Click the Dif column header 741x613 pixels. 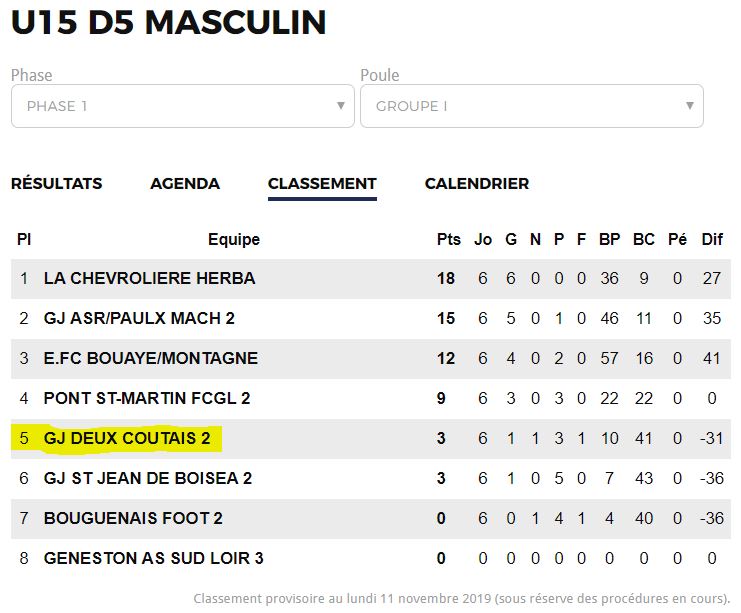point(712,240)
